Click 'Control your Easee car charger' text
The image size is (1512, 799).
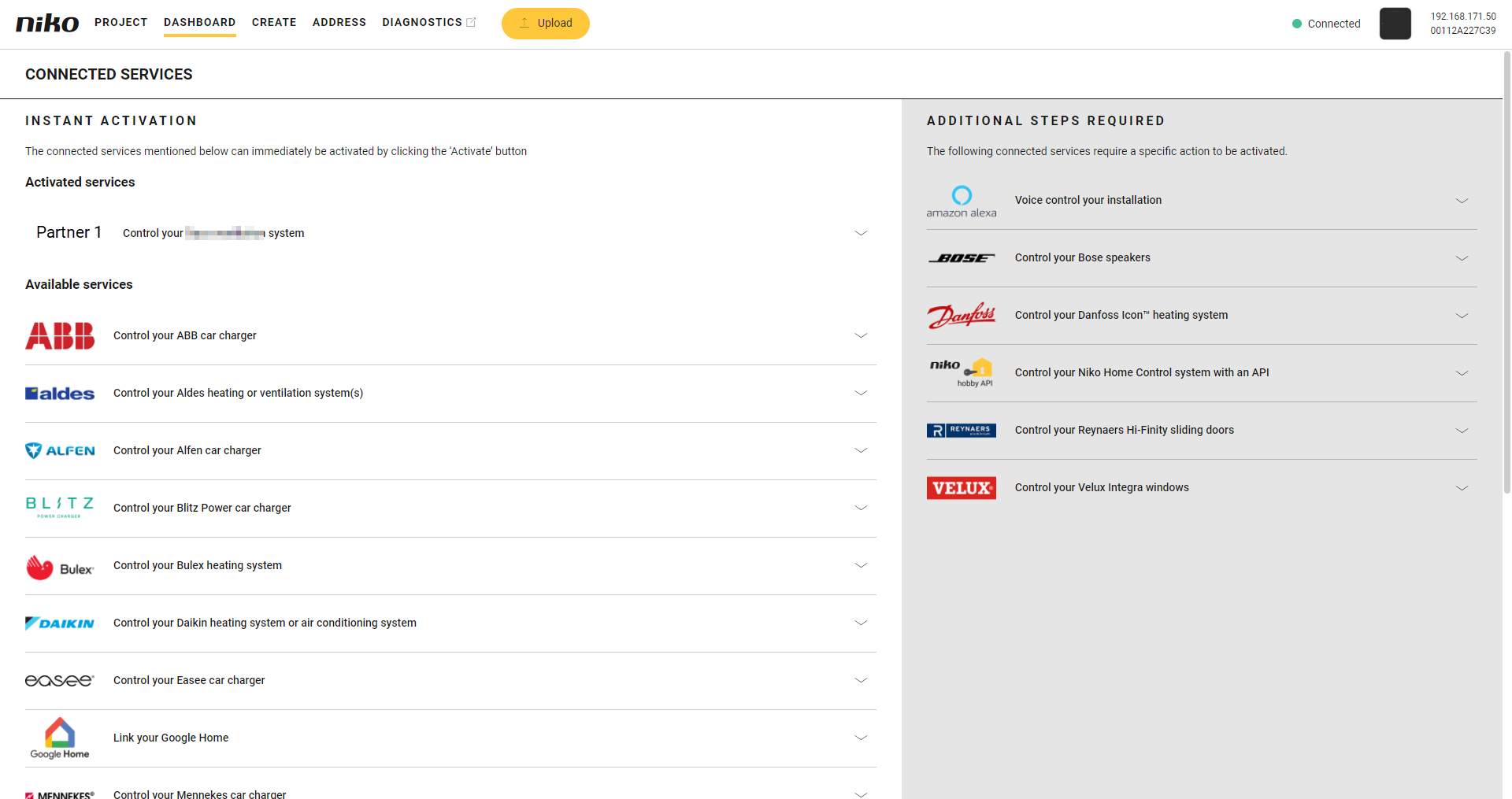189,680
